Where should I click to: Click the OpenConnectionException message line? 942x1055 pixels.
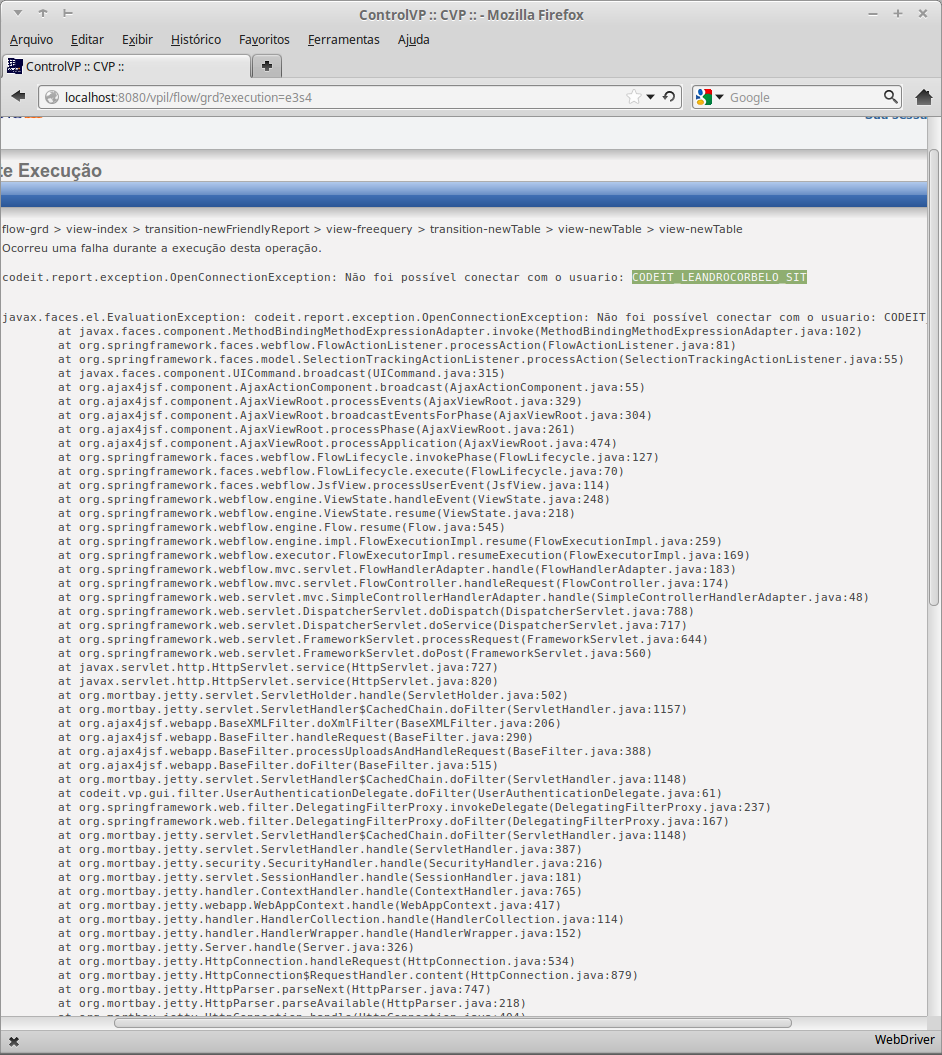[x=404, y=277]
